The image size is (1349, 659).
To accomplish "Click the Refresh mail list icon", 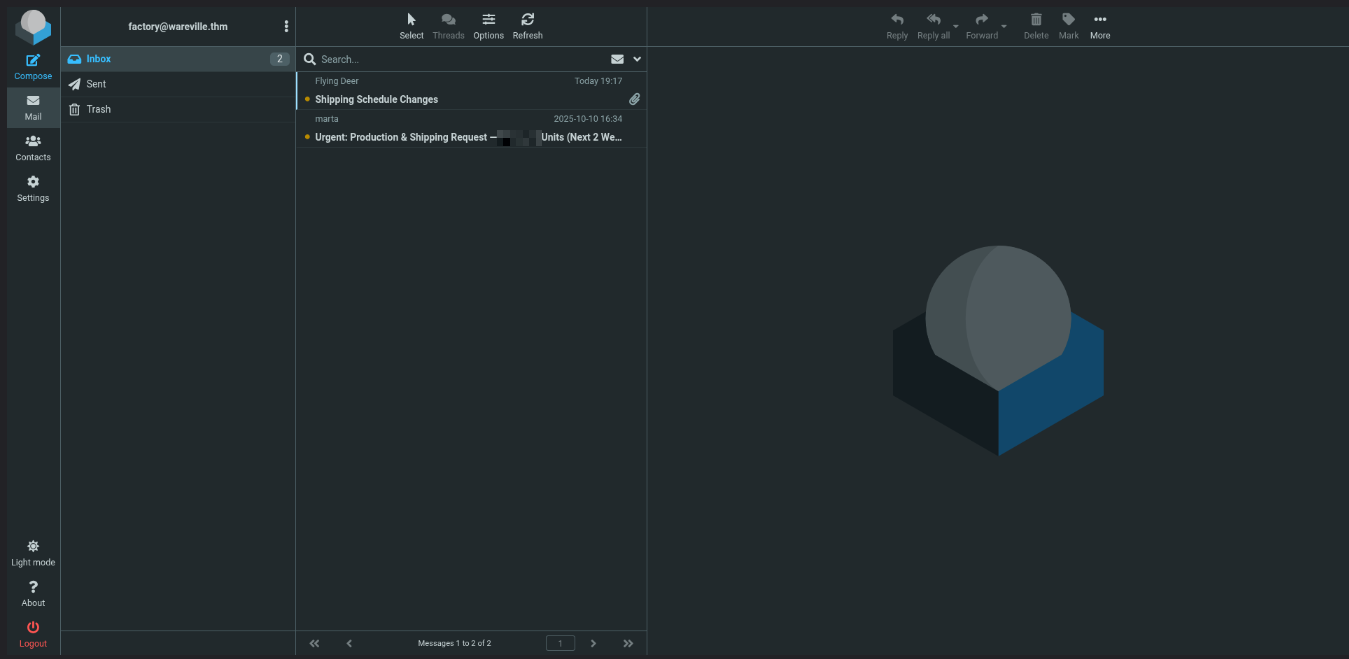I will (x=527, y=25).
